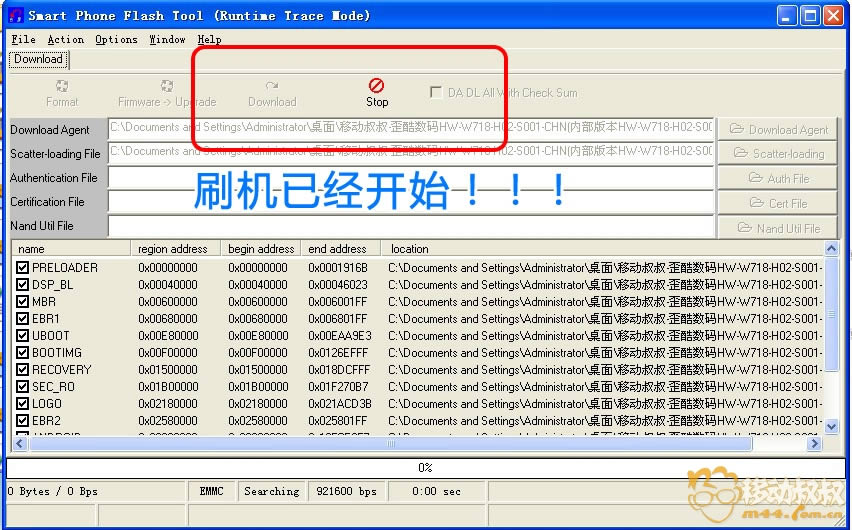Image resolution: width=852 pixels, height=530 pixels.
Task: Sort by the region address column header
Action: point(174,249)
